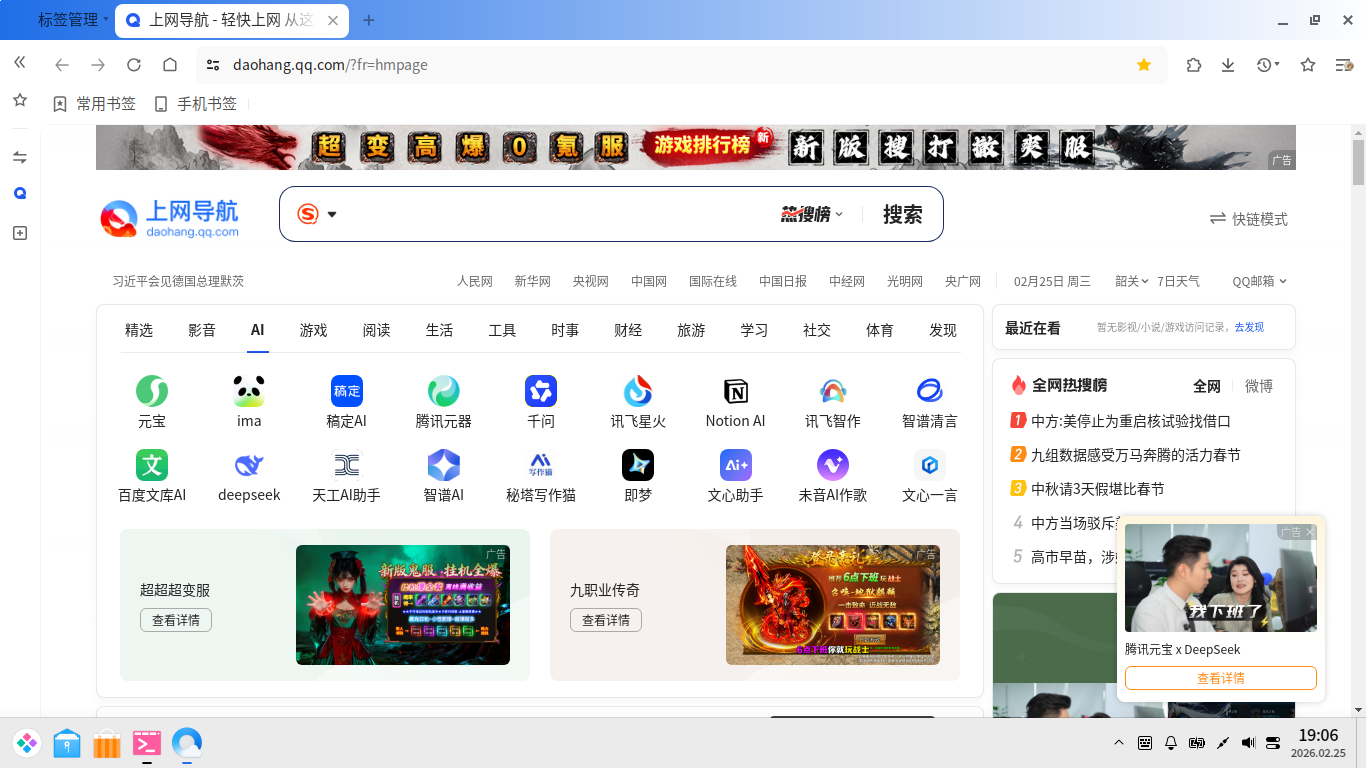Launch 未音AI作歌 icon

click(x=832, y=465)
